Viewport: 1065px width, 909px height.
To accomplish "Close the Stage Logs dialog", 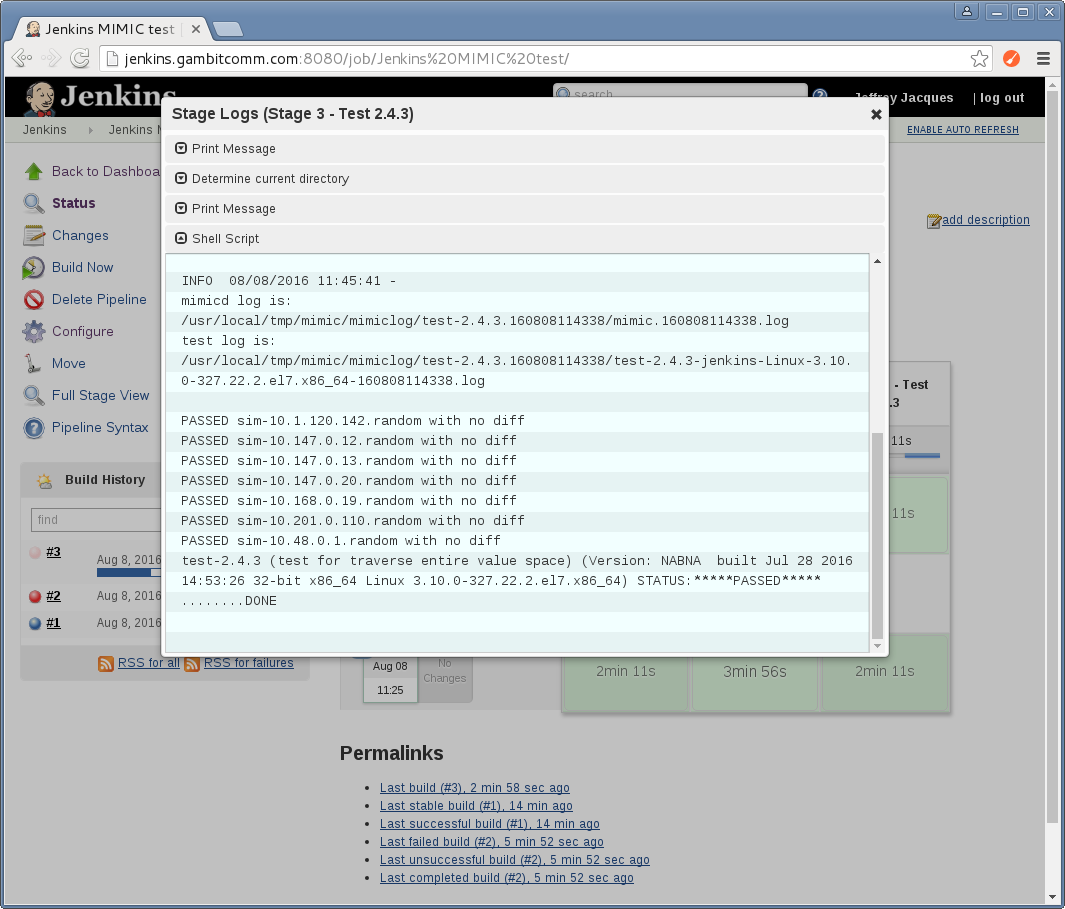I will point(876,115).
